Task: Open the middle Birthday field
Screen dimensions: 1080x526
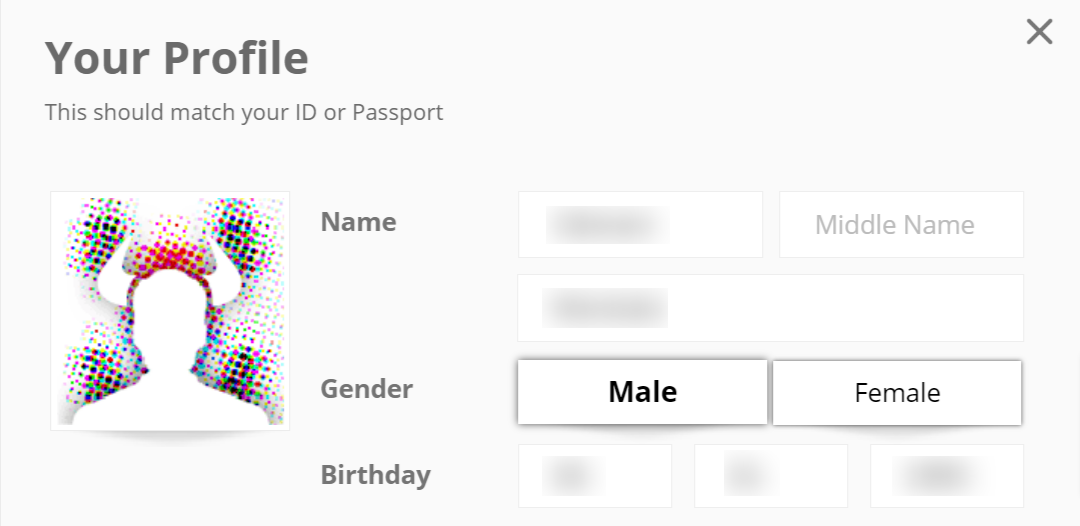Action: click(x=771, y=475)
